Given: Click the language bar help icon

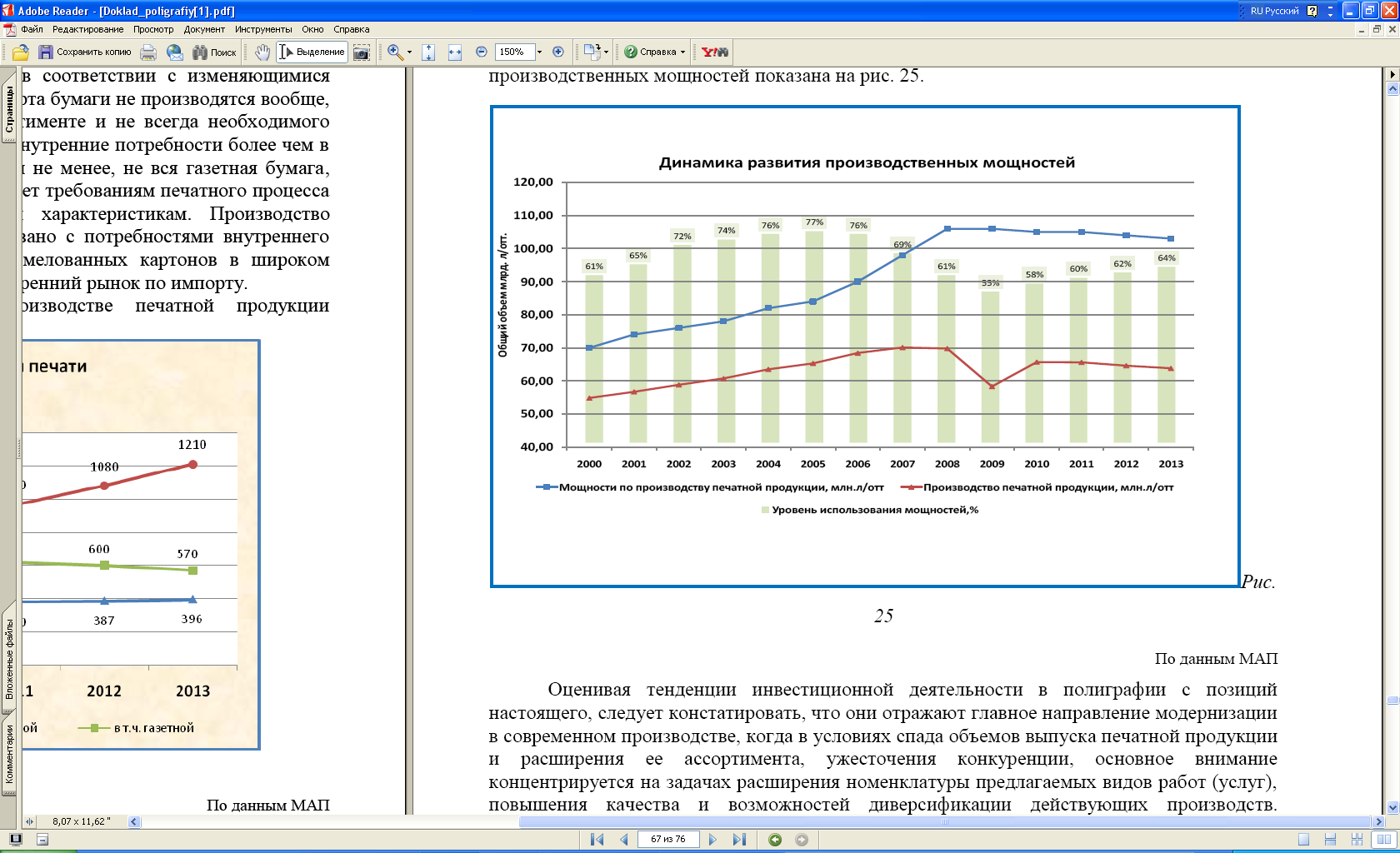Looking at the screenshot, I should pyautogui.click(x=1312, y=11).
